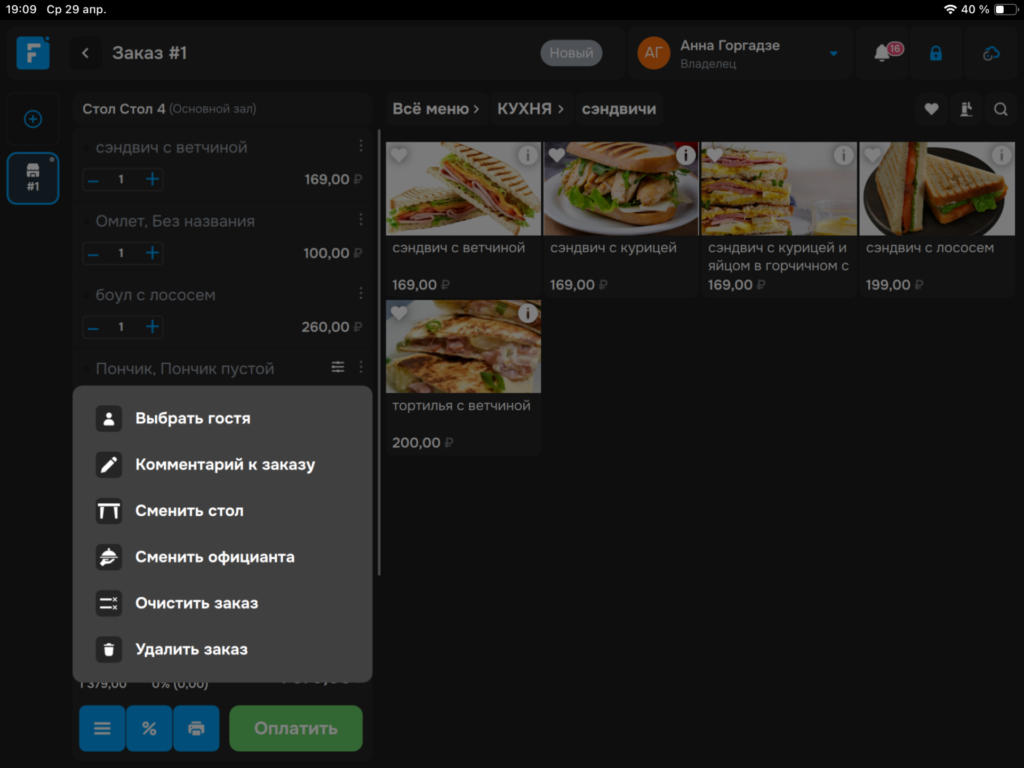Choose Очистить заказ
This screenshot has width=1024, height=768.
pos(223,603)
